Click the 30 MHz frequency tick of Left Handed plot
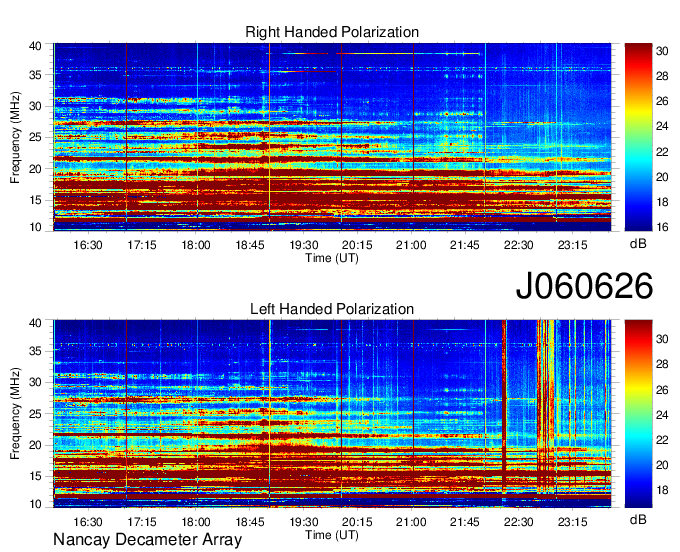 (36, 382)
